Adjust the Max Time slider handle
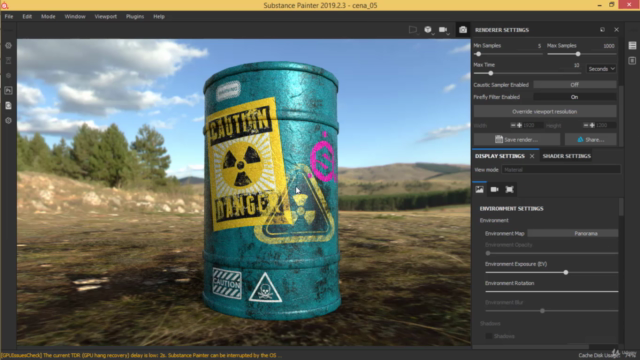 [491, 73]
